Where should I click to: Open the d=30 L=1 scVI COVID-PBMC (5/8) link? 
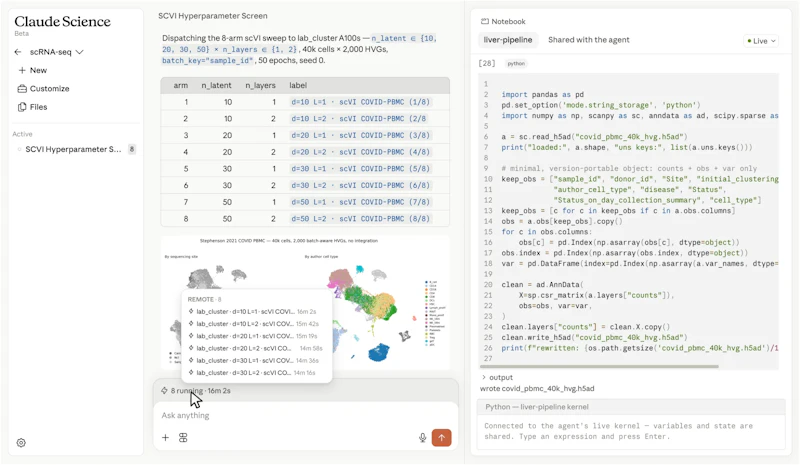pyautogui.click(x=361, y=169)
